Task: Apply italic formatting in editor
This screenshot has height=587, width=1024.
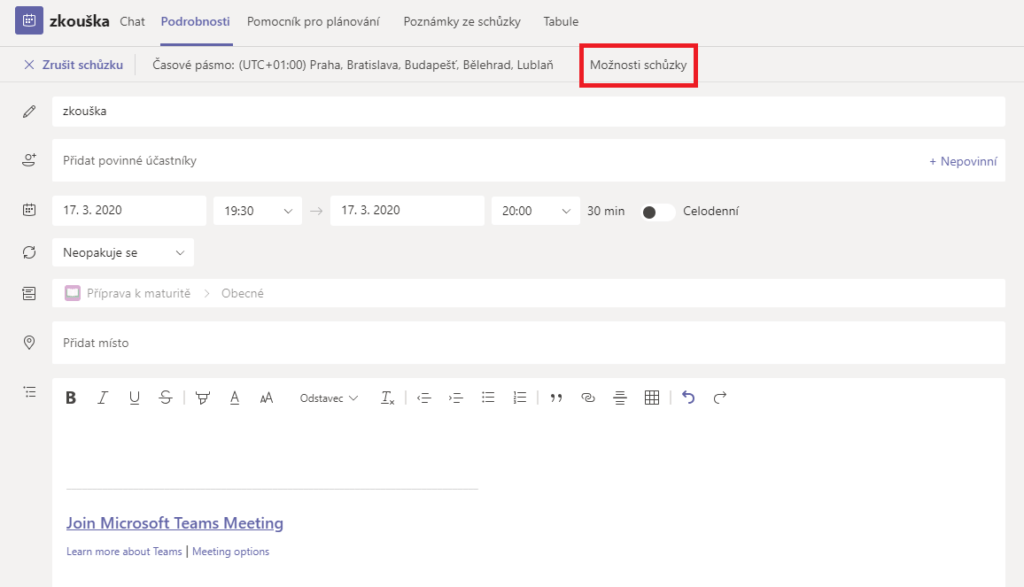Action: coord(103,398)
